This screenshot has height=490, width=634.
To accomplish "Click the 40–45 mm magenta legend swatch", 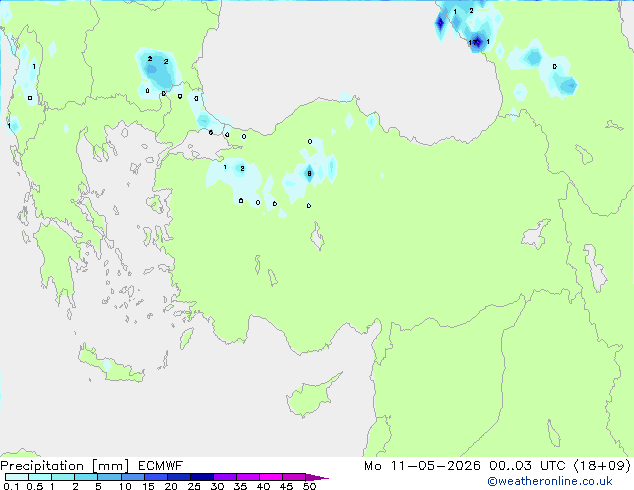I will click(x=271, y=477).
